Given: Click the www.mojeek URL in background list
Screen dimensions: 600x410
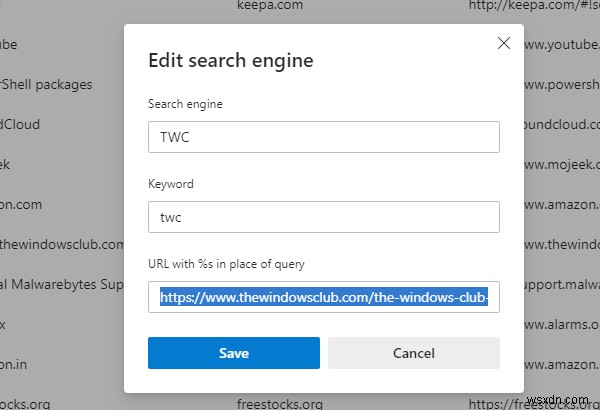Looking at the screenshot, I should pos(562,165).
